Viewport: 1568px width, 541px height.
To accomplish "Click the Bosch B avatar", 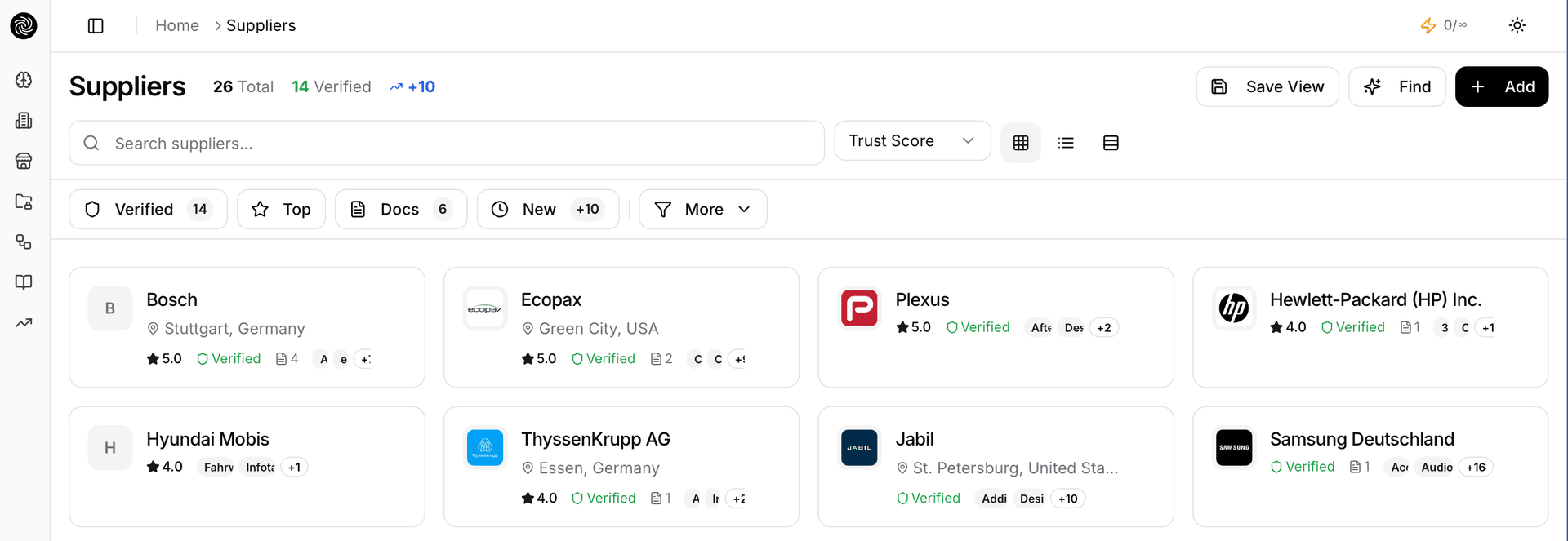I will 110,308.
